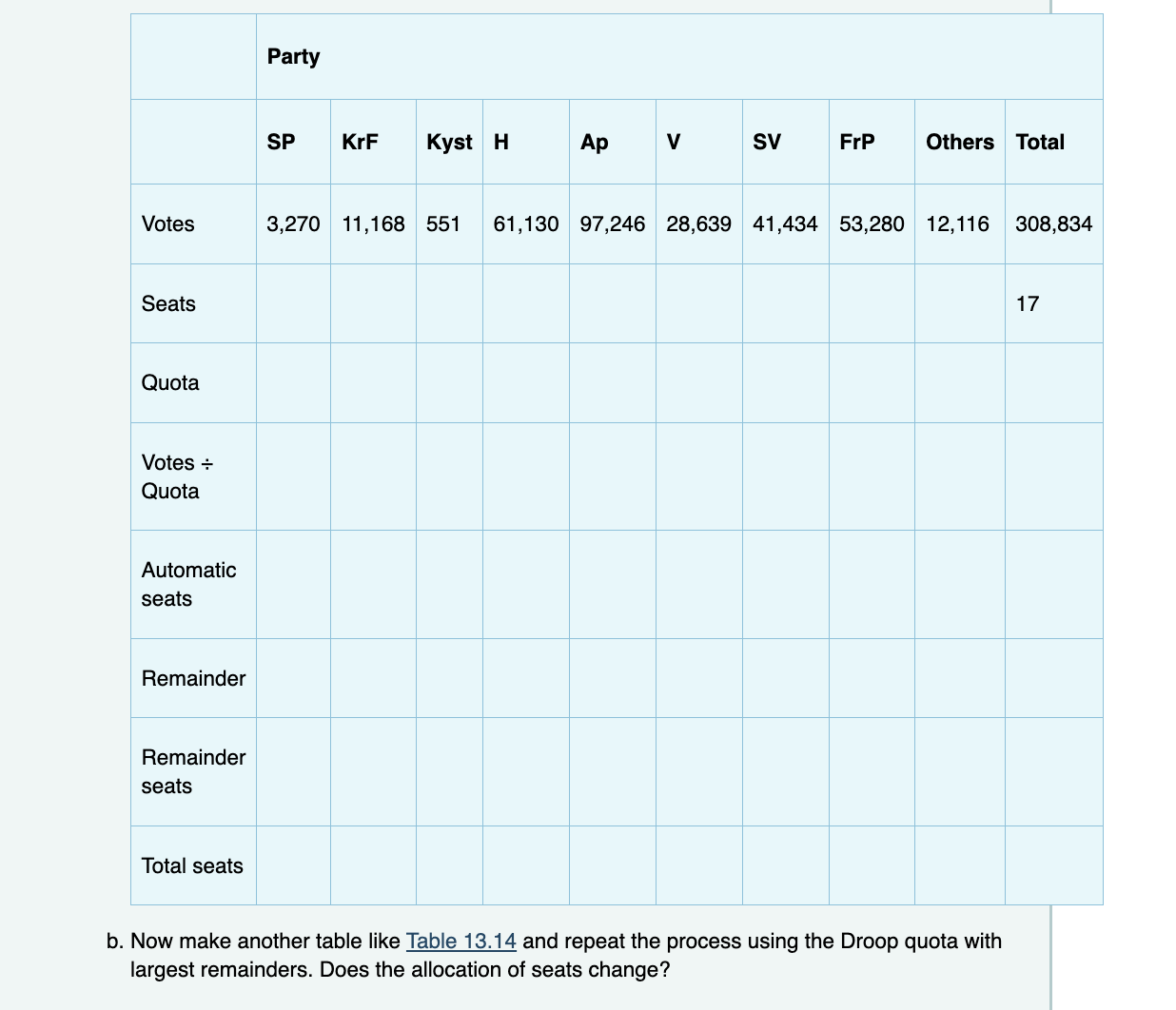The image size is (1176, 1010).
Task: Select the SP column header
Action: tap(280, 141)
